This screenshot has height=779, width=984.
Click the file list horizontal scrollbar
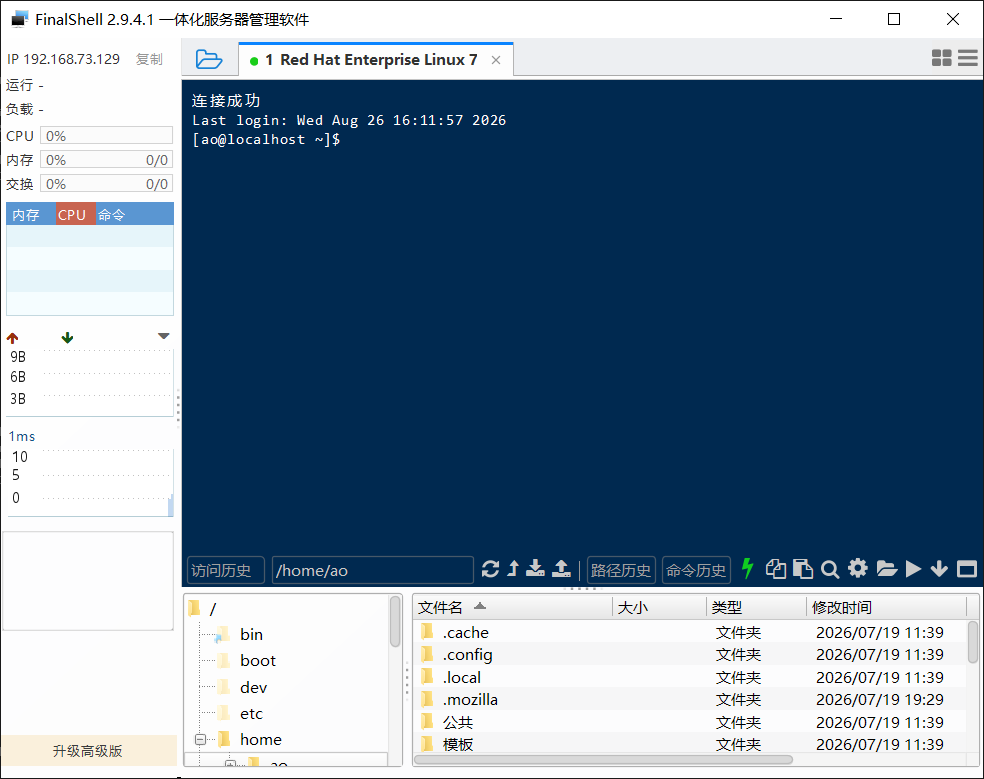604,760
